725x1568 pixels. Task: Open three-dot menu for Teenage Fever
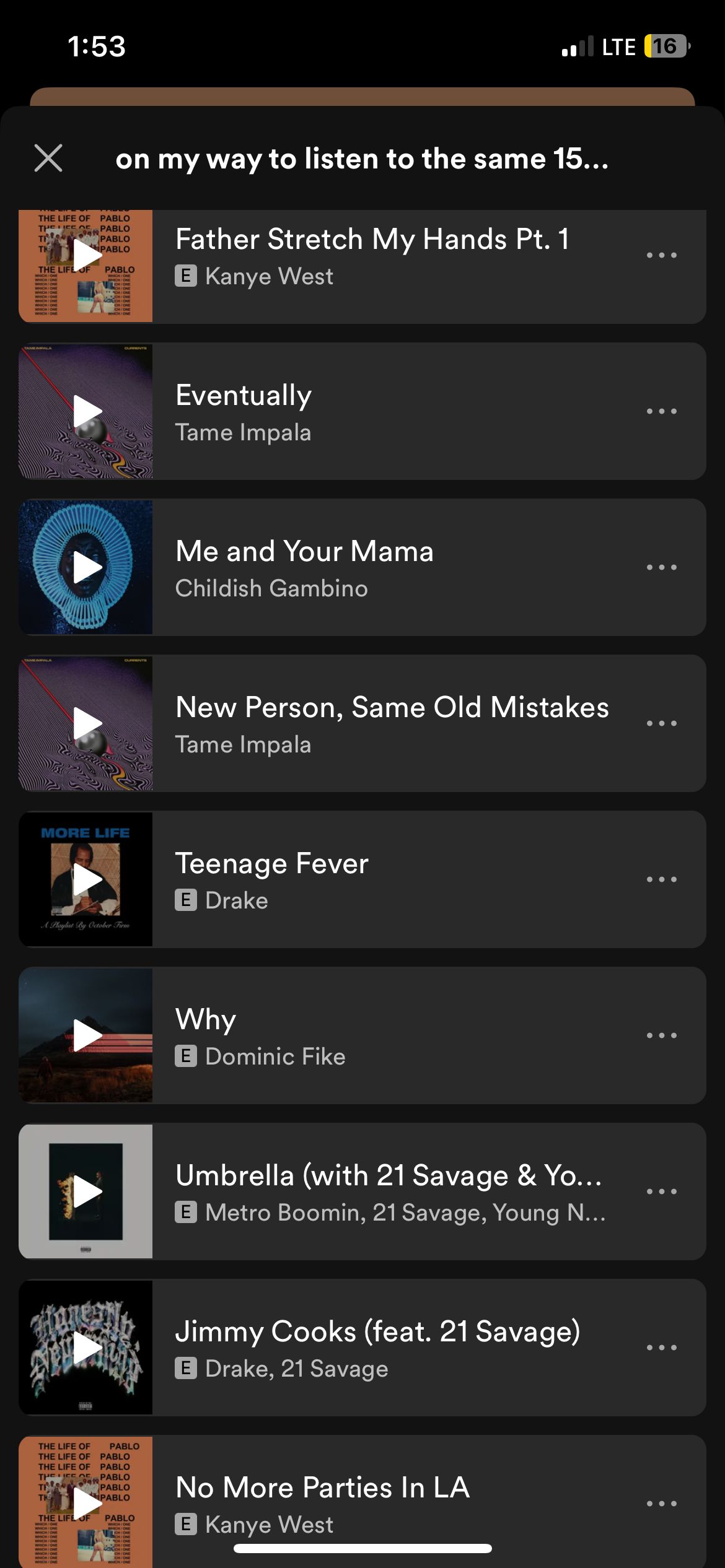pyautogui.click(x=661, y=879)
